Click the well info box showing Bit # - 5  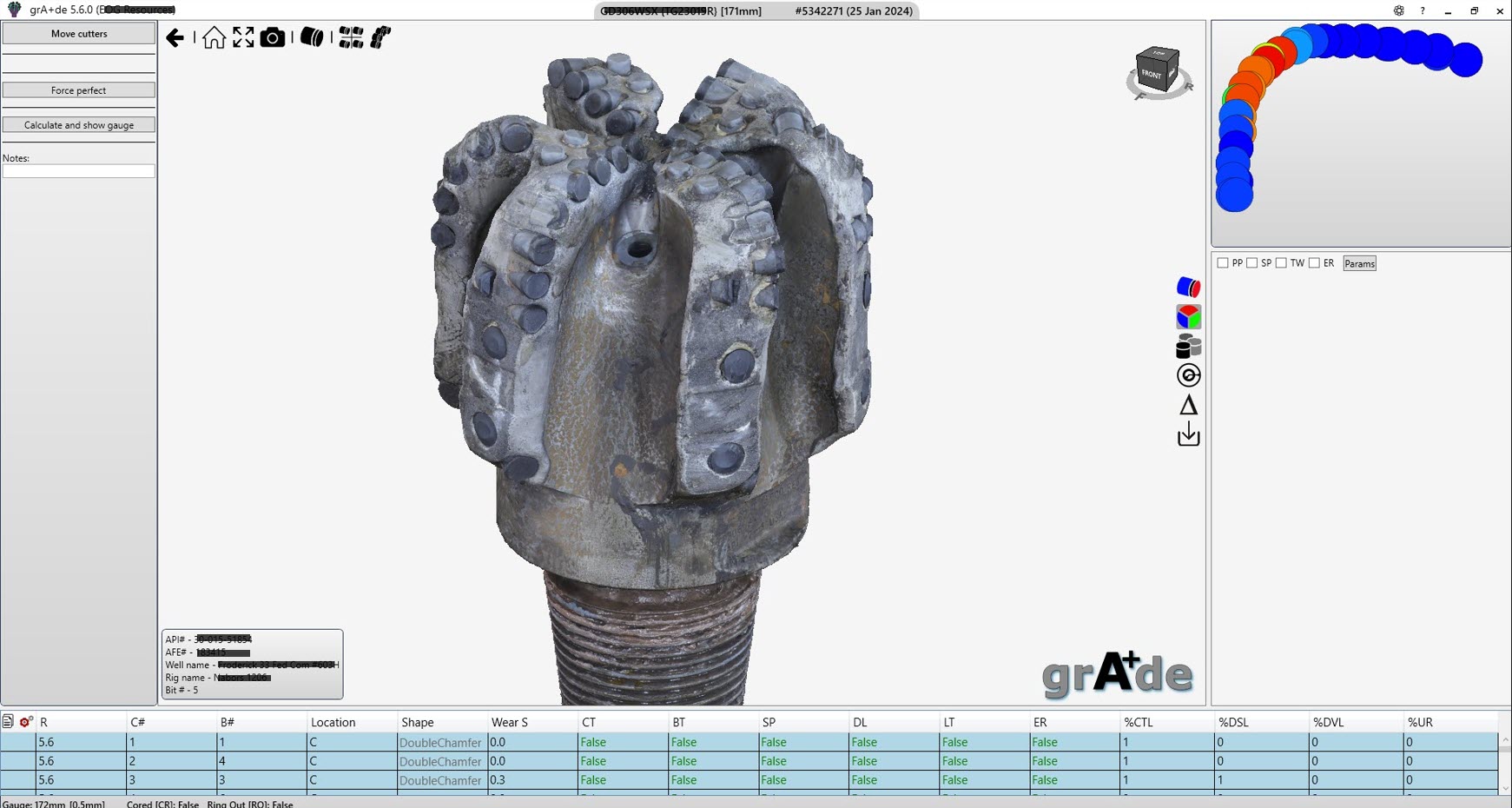pyautogui.click(x=252, y=664)
